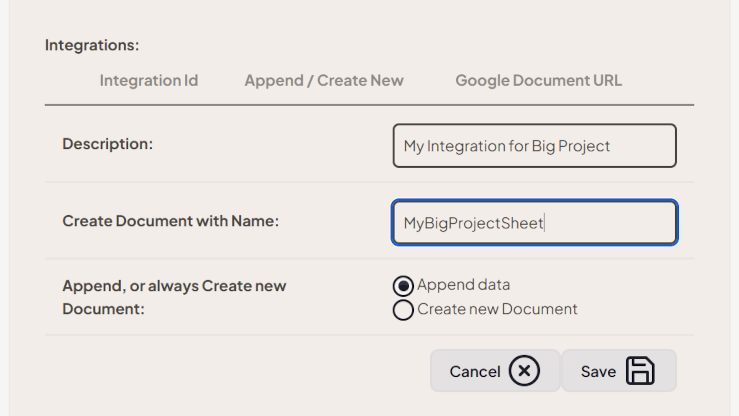This screenshot has width=739, height=416.
Task: Click Append, or always Create new Document label
Action: coord(174,297)
